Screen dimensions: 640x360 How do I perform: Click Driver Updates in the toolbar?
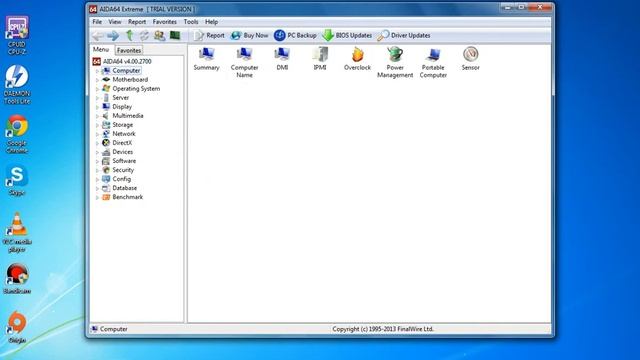tap(404, 36)
